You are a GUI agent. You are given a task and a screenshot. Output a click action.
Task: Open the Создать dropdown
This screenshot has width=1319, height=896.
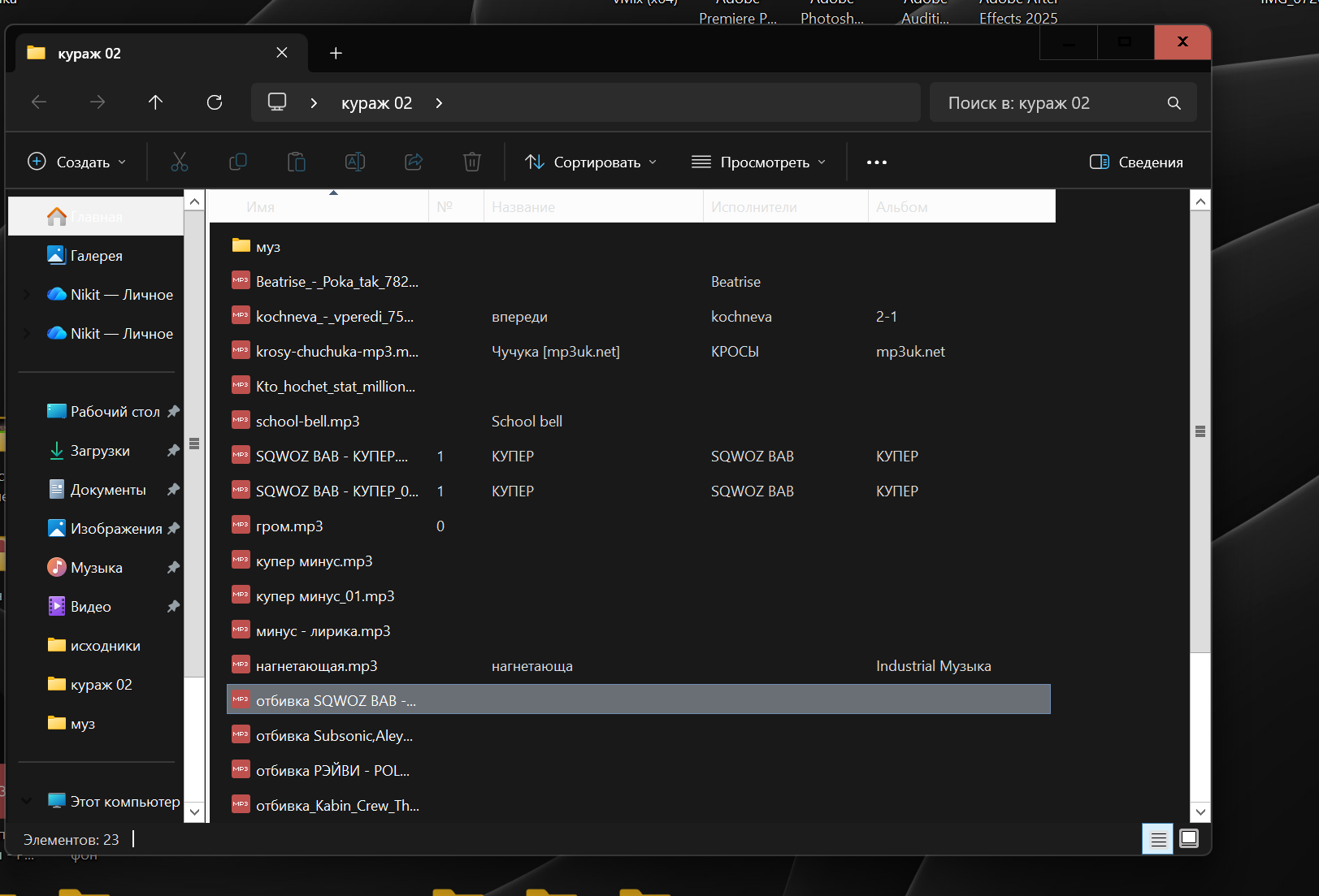tap(77, 162)
